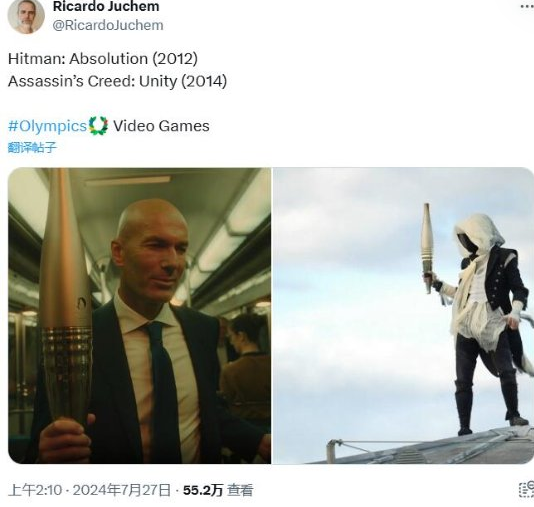Image resolution: width=534 pixels, height=507 pixels.
Task: Click the Assassin's Creed: Unity (2014) line
Action: pyautogui.click(x=117, y=81)
